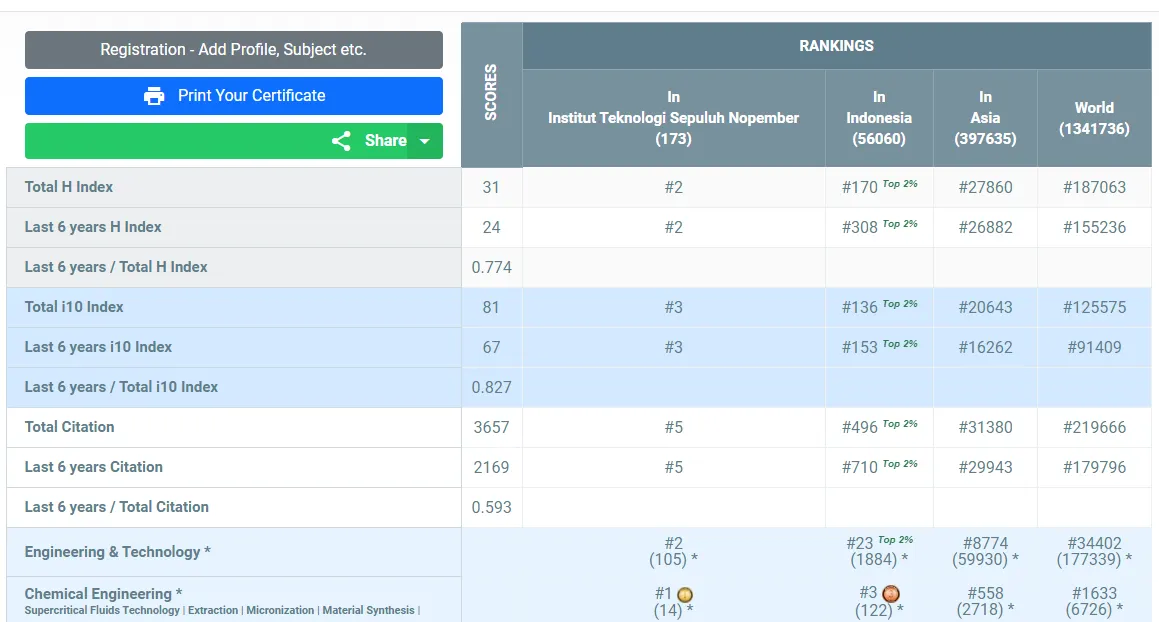Click the green Share button label

coord(385,141)
